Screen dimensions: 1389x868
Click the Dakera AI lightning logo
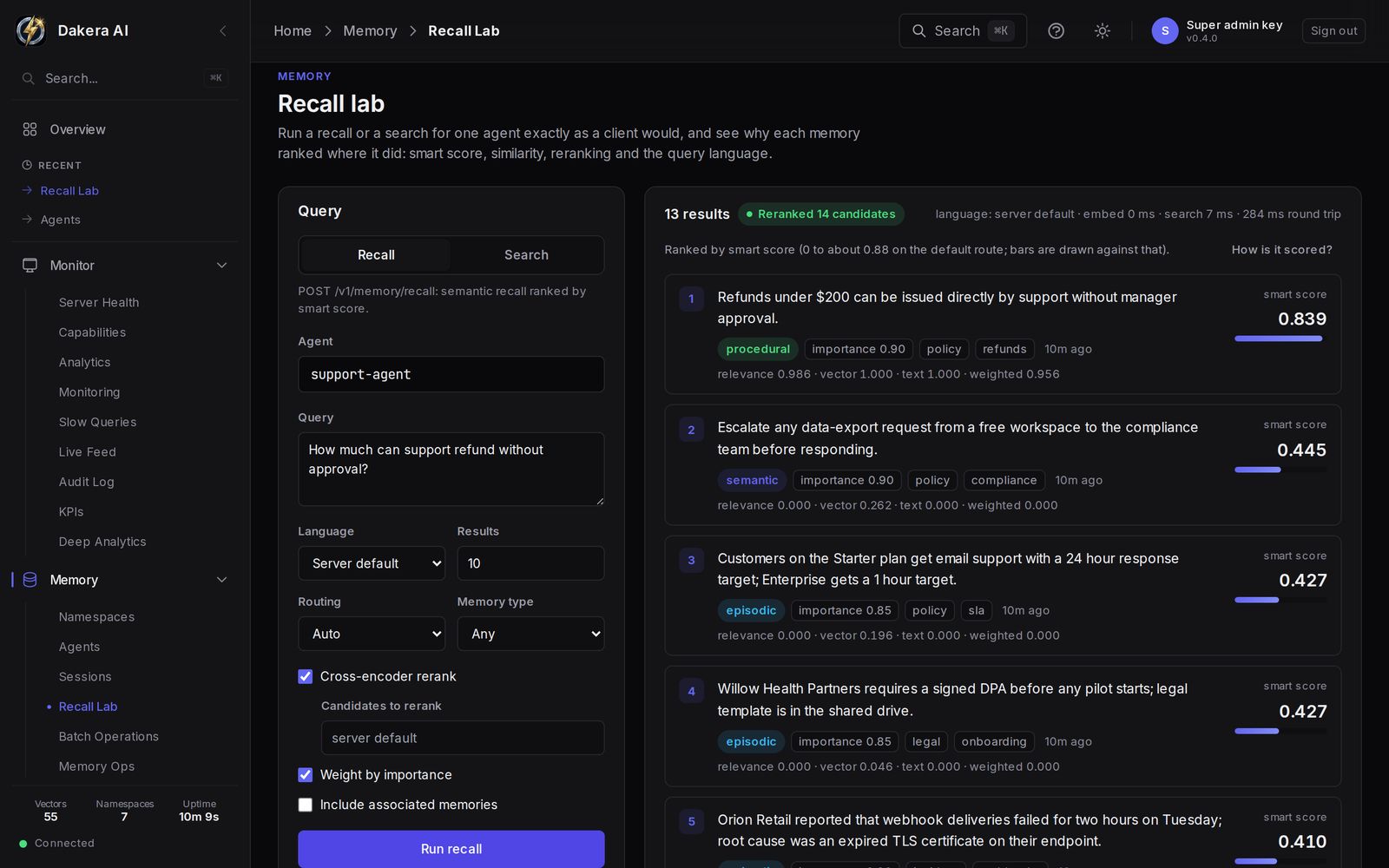31,30
